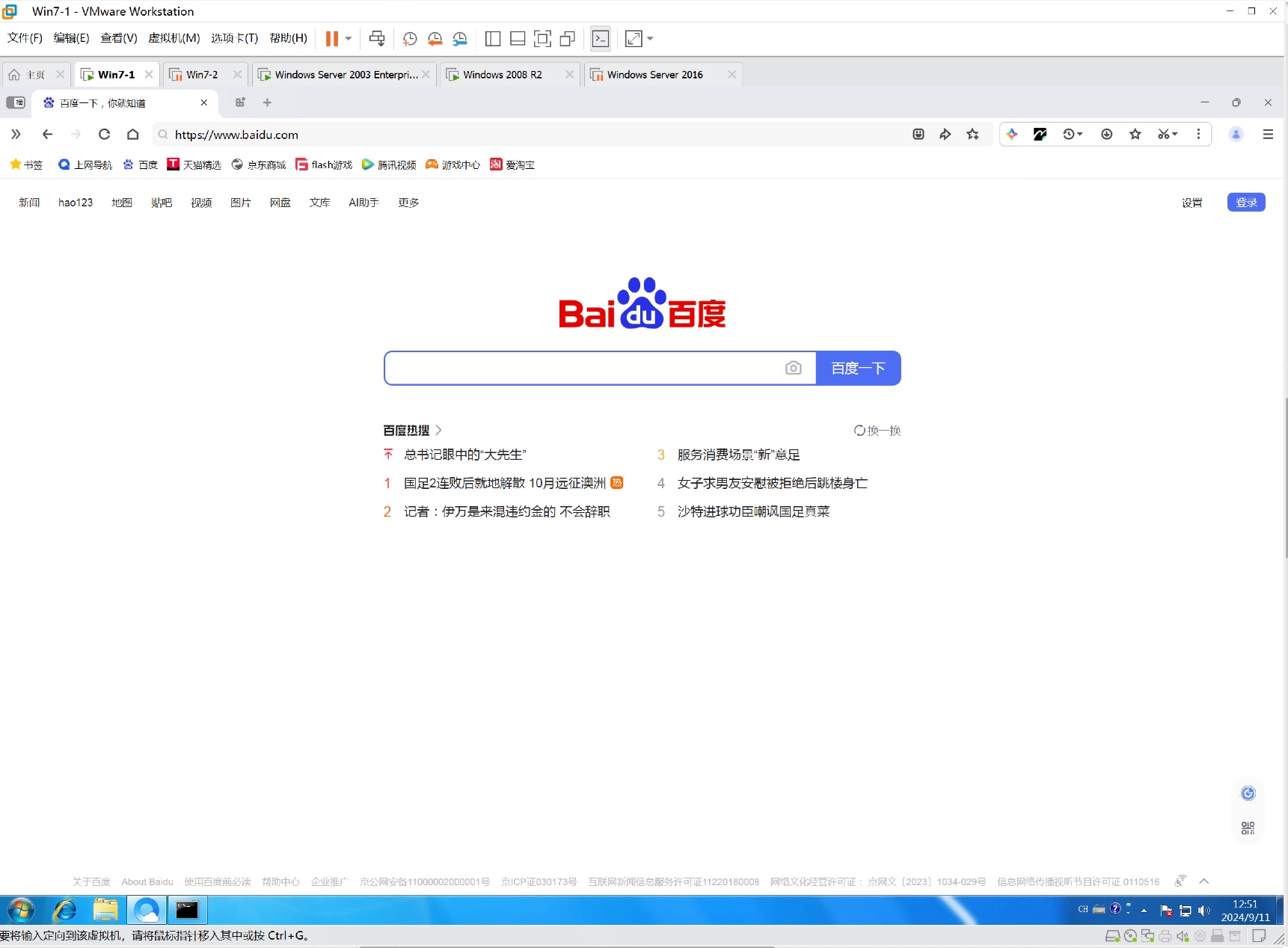Open the Windows 7 Start button
Viewport: 1288px width, 948px height.
click(x=21, y=911)
